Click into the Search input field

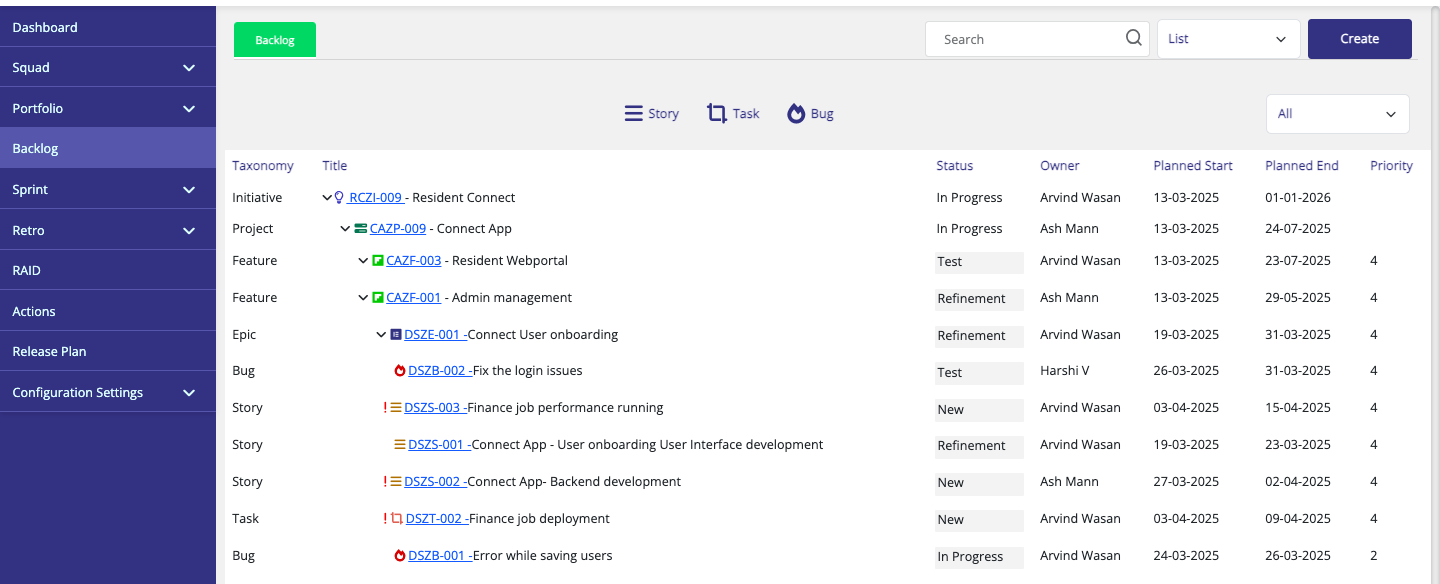[x=1025, y=39]
